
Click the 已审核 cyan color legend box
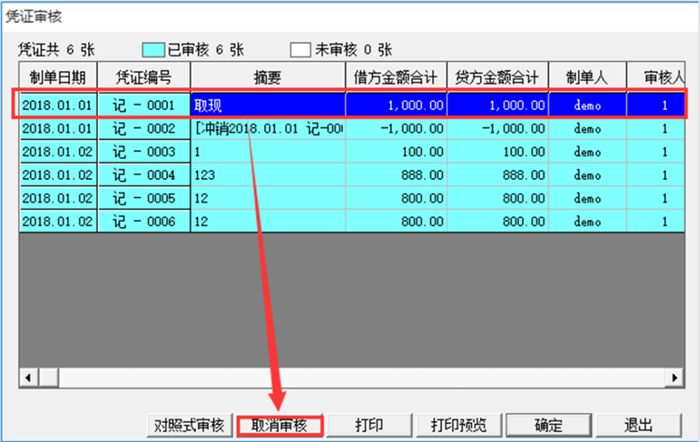click(153, 50)
